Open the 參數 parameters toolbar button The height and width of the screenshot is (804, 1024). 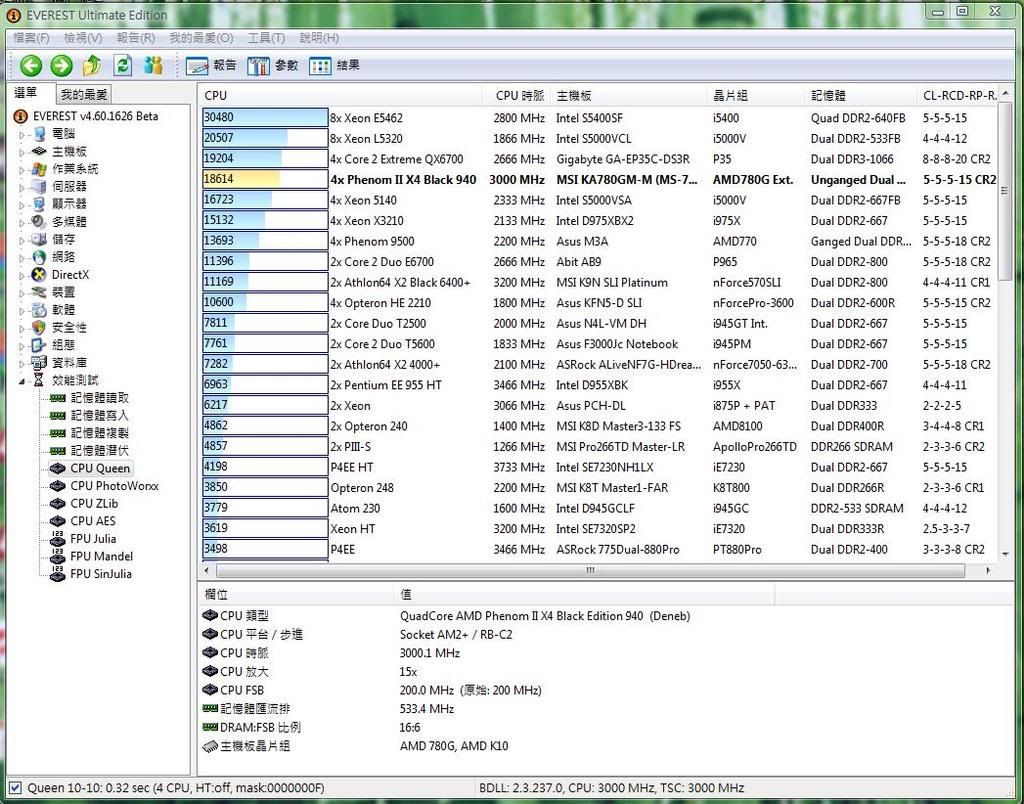point(272,65)
